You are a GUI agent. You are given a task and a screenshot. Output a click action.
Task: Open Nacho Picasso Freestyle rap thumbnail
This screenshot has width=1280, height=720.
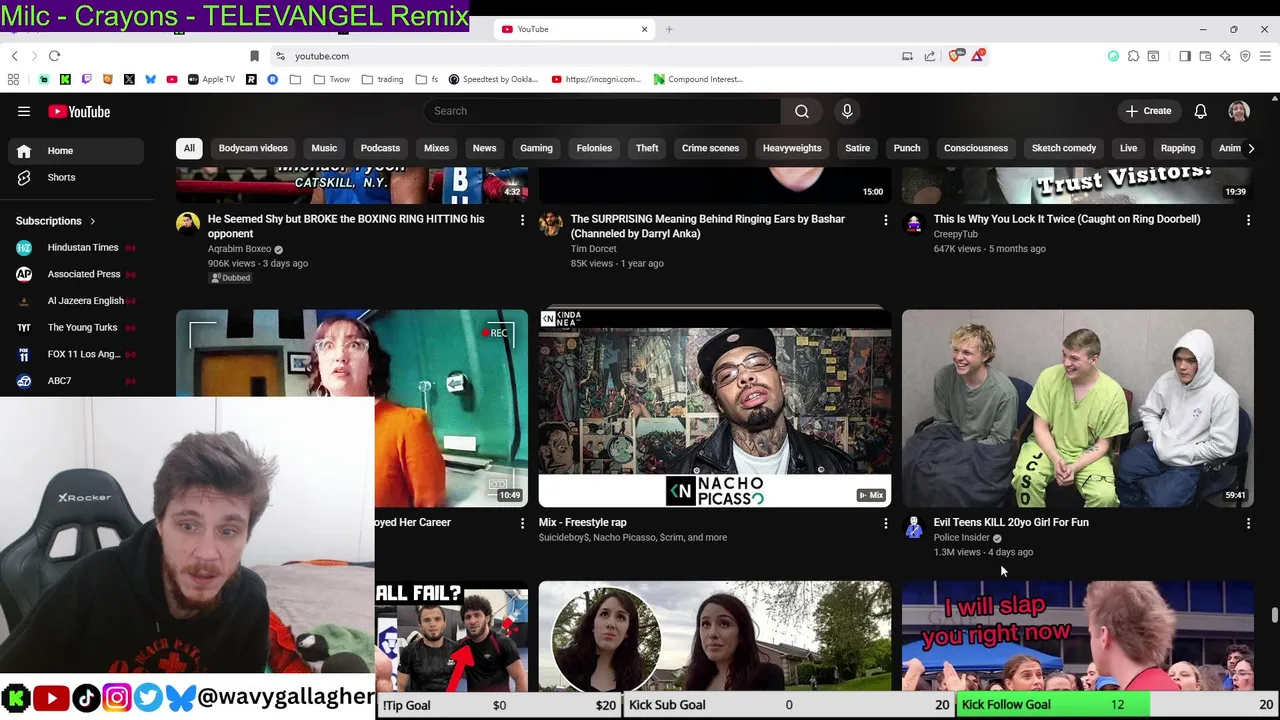(714, 408)
